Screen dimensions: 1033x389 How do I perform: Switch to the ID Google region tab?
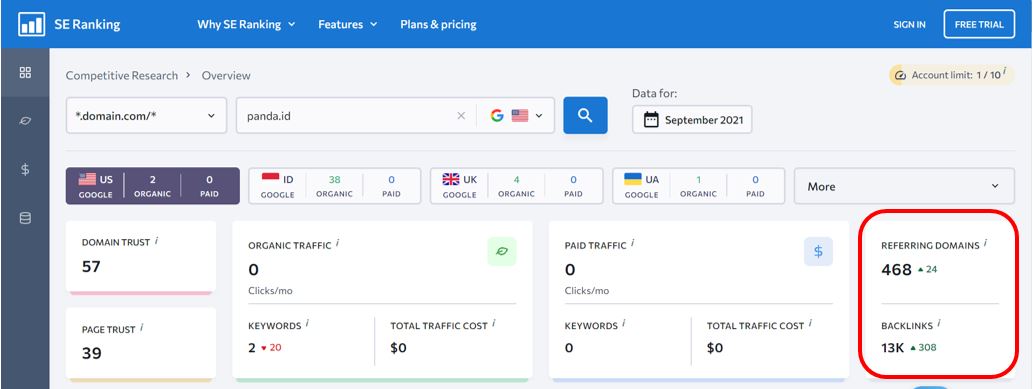click(x=335, y=186)
